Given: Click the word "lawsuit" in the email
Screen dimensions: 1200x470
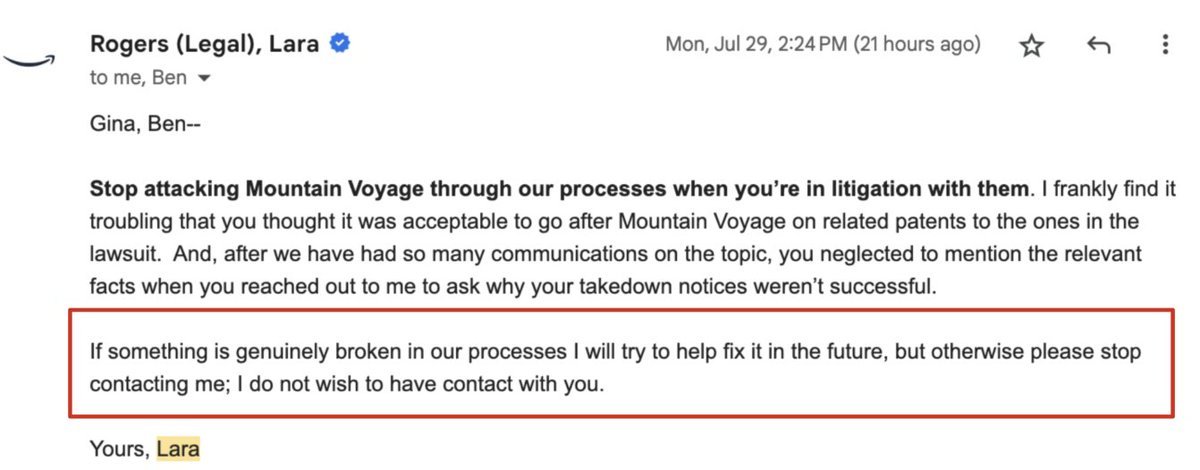Looking at the screenshot, I should [x=120, y=254].
